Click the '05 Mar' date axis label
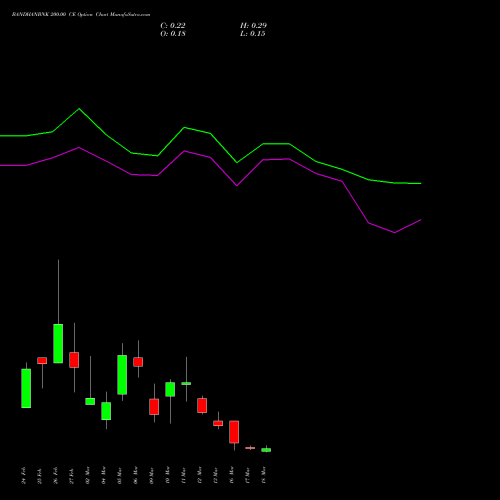This screenshot has height=500, width=500. (120, 475)
